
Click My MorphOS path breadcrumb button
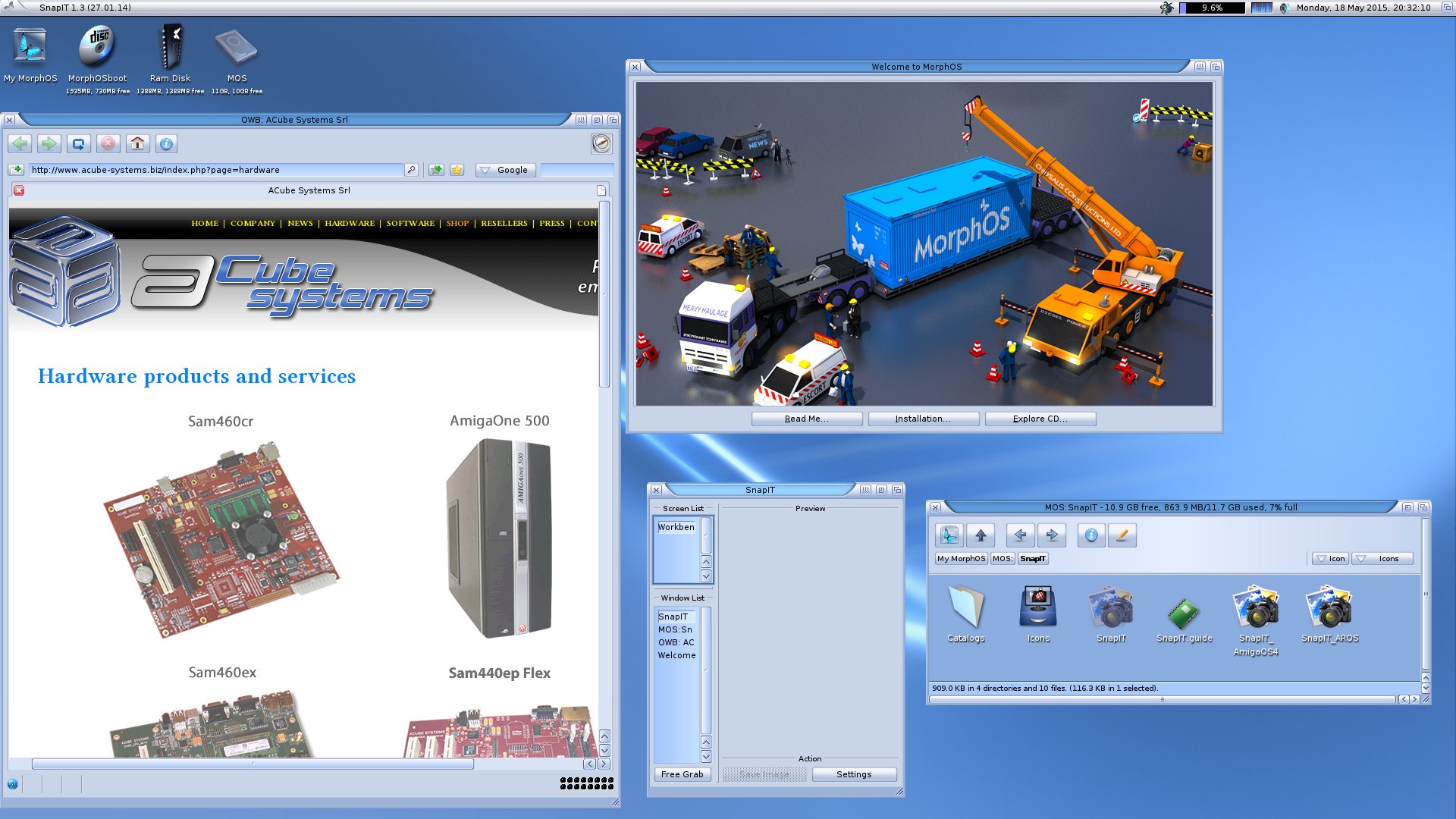[x=961, y=559]
